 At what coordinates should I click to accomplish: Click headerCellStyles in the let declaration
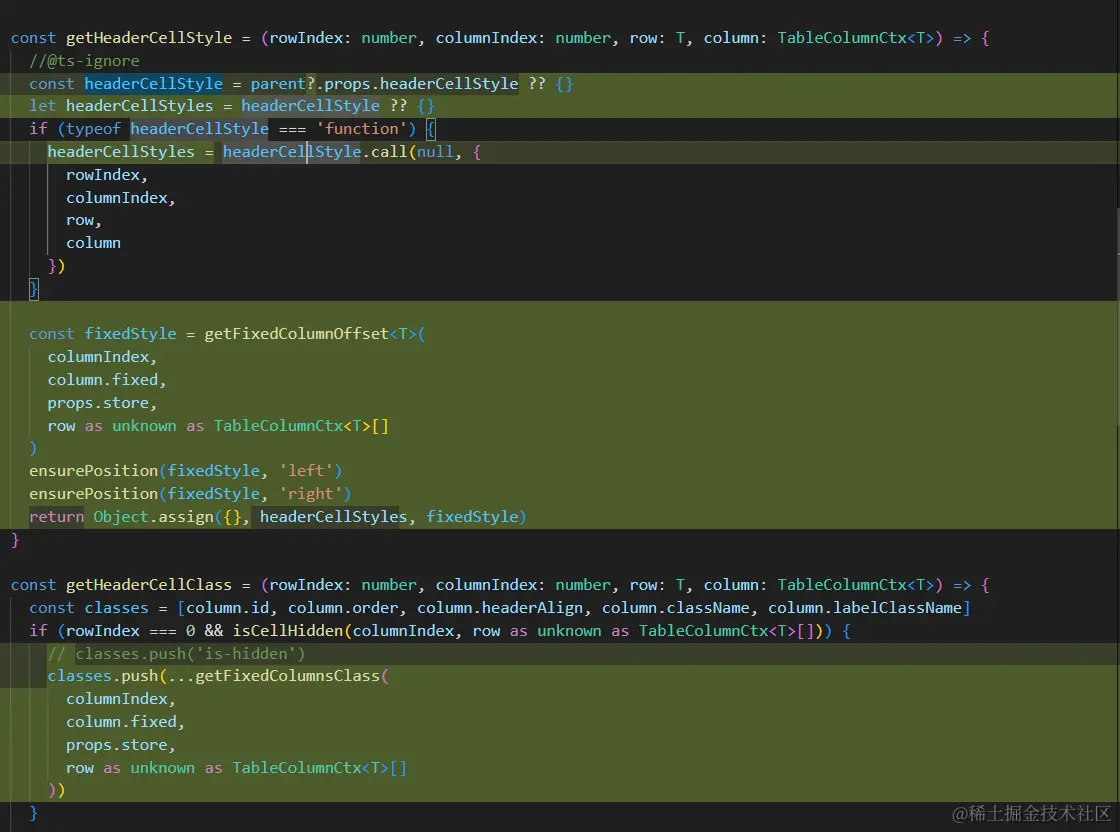(139, 106)
